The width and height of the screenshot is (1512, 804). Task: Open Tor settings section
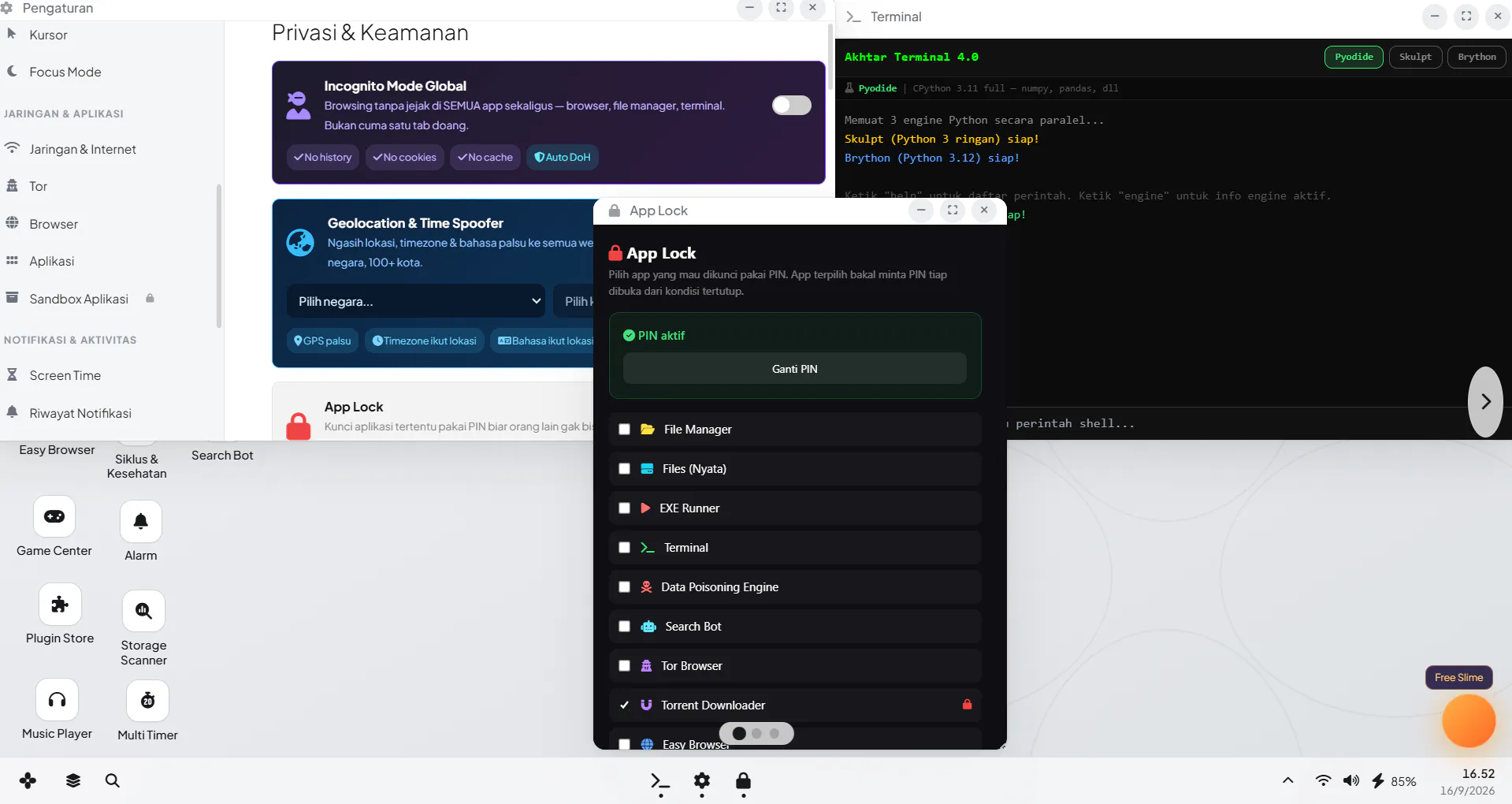click(x=38, y=186)
